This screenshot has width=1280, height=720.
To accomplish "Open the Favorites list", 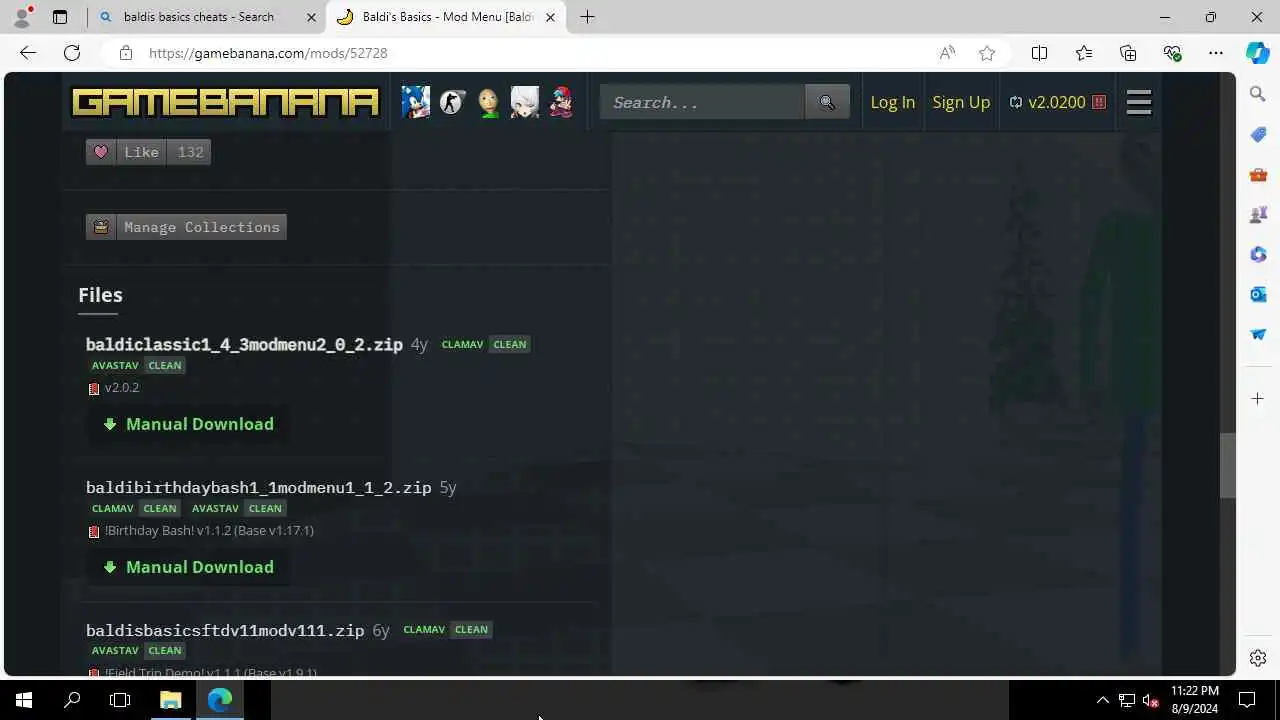I will 1084,53.
